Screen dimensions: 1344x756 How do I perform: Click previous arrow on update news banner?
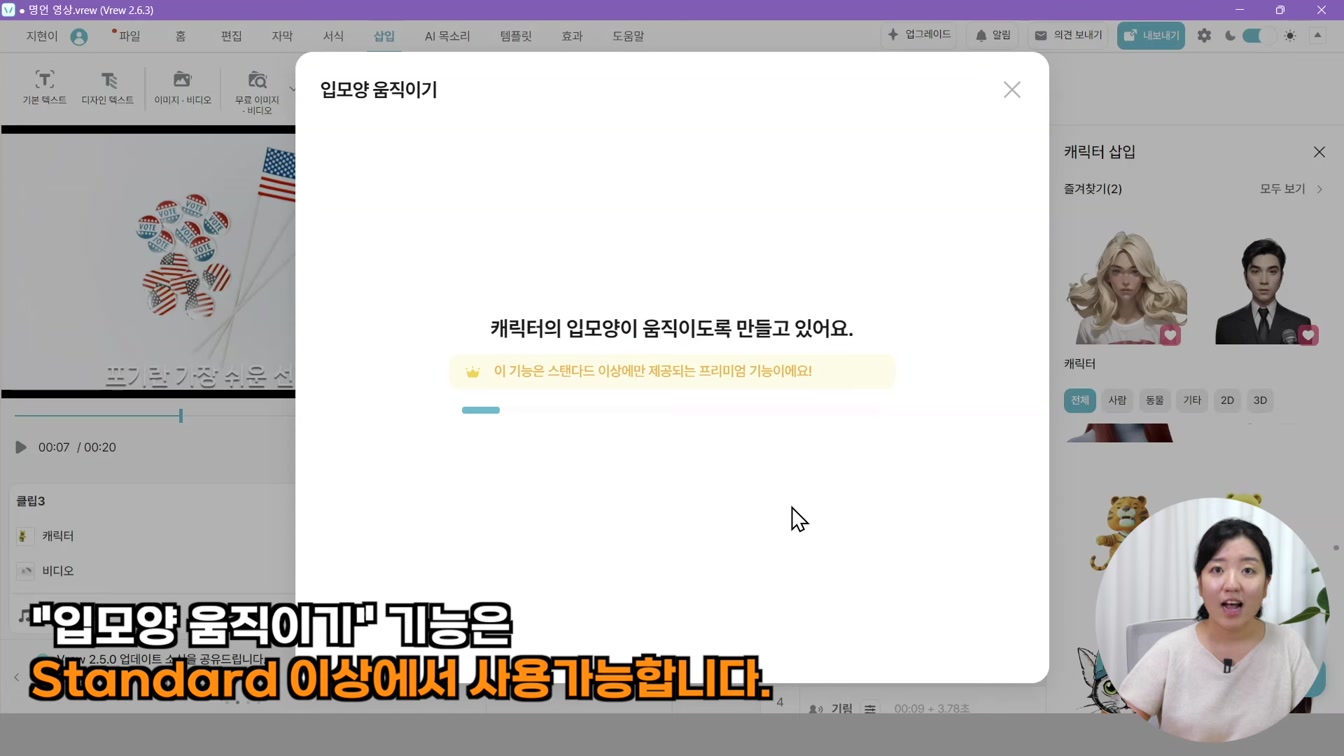17,677
